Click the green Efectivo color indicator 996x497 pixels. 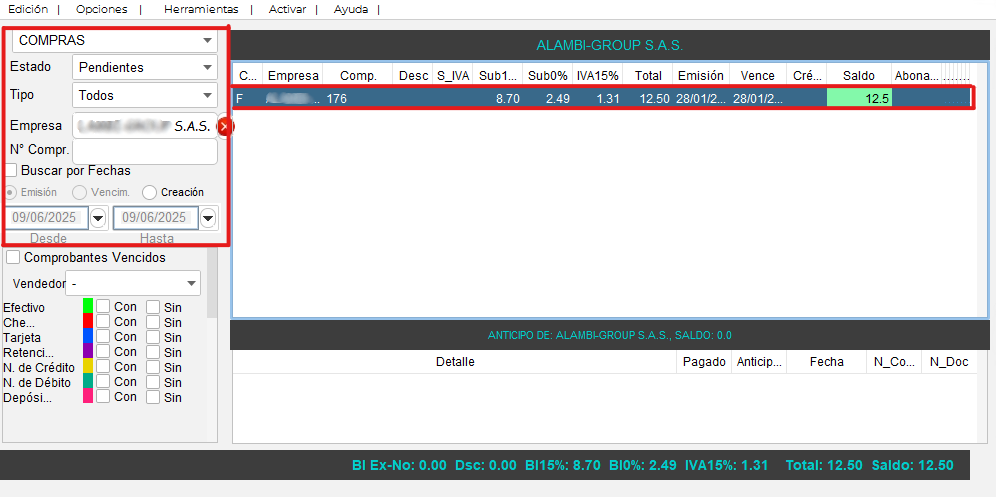pos(88,307)
